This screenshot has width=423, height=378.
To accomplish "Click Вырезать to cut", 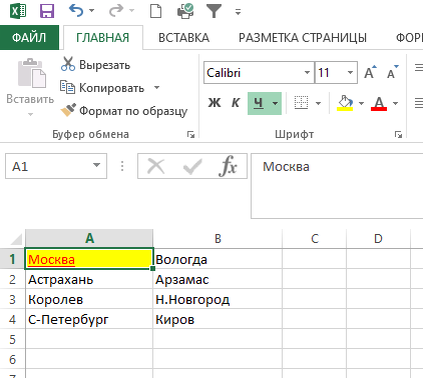I will 95,64.
